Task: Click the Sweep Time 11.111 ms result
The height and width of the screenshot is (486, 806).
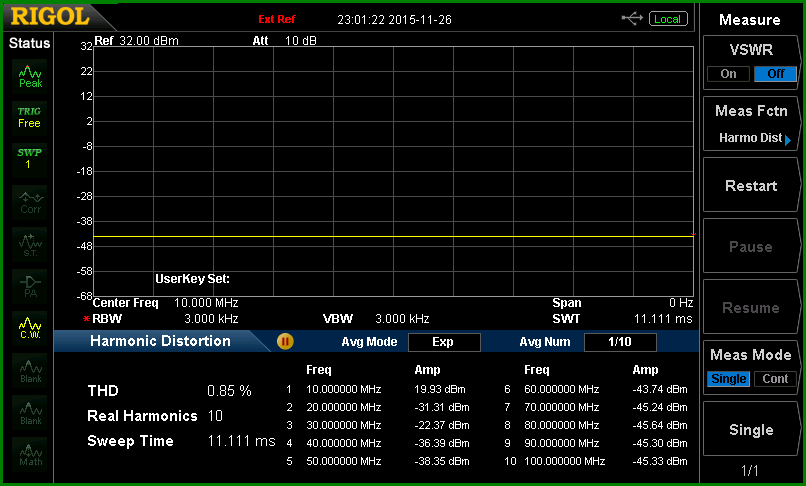Action: [242, 441]
